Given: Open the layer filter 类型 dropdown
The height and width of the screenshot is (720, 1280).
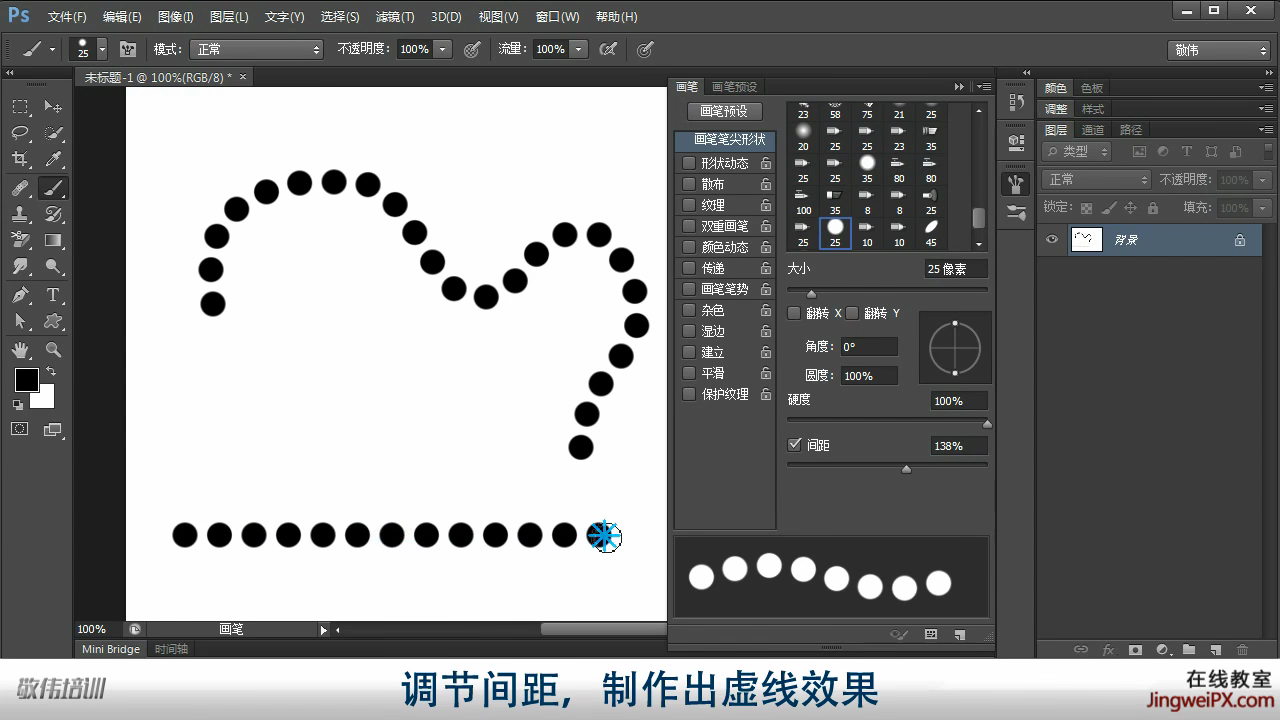Looking at the screenshot, I should coord(1077,152).
